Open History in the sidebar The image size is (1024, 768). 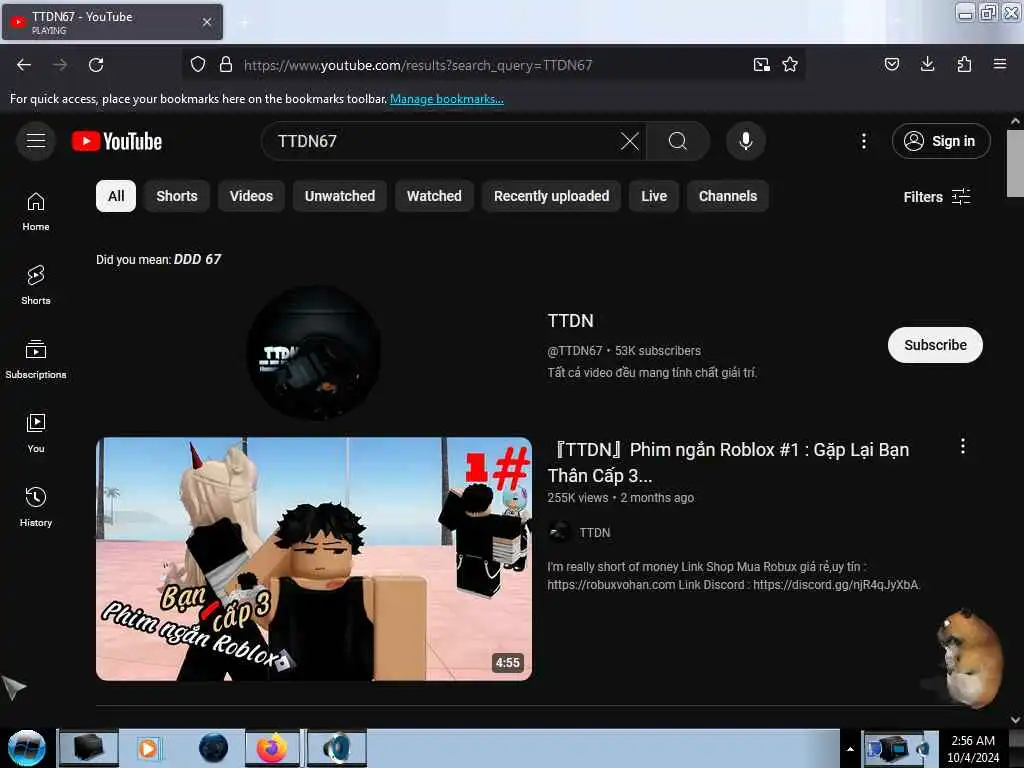click(x=36, y=507)
